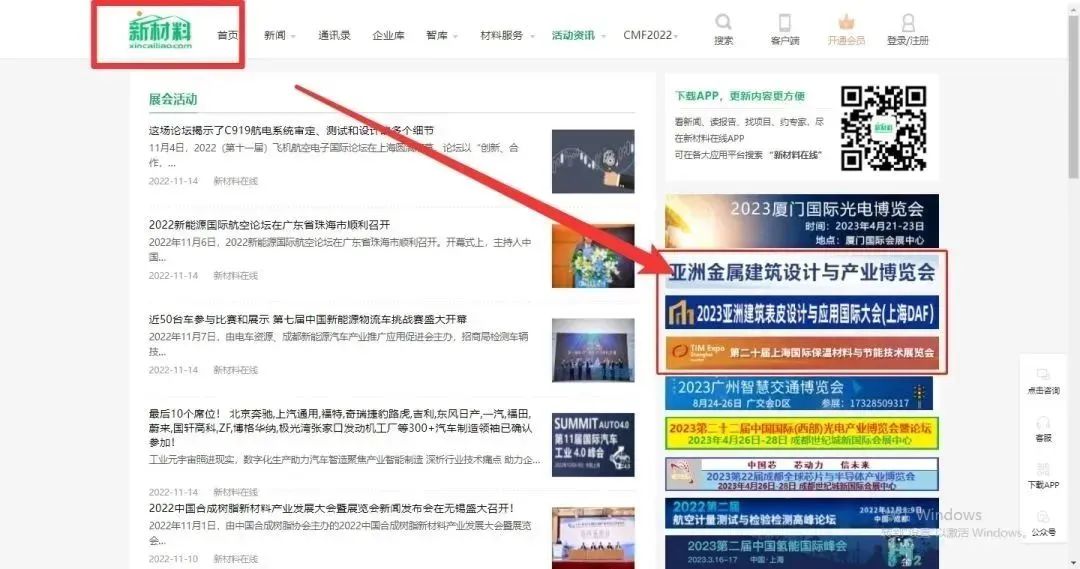This screenshot has width=1080, height=569.
Task: Open 第七届中国新能源物流车挑战赛 article
Action: click(x=308, y=319)
